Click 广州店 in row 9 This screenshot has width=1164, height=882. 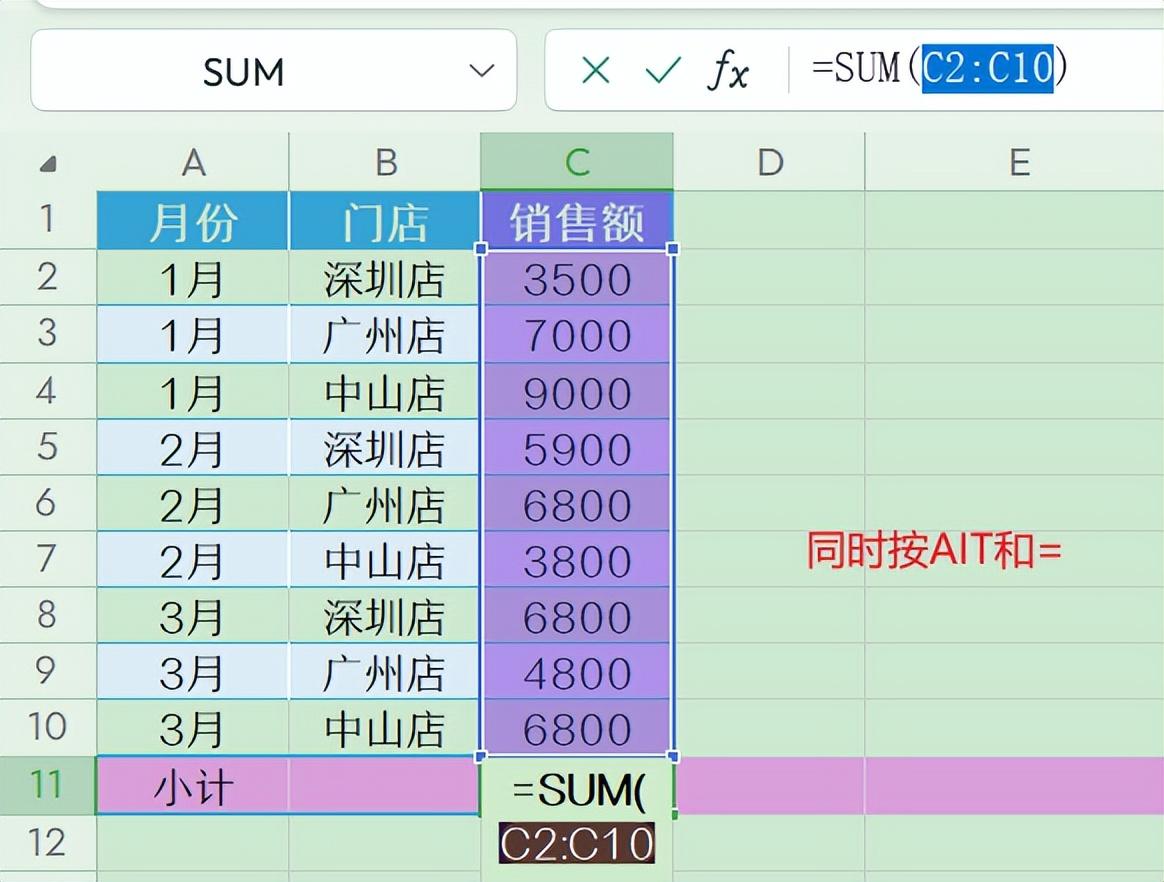[385, 672]
